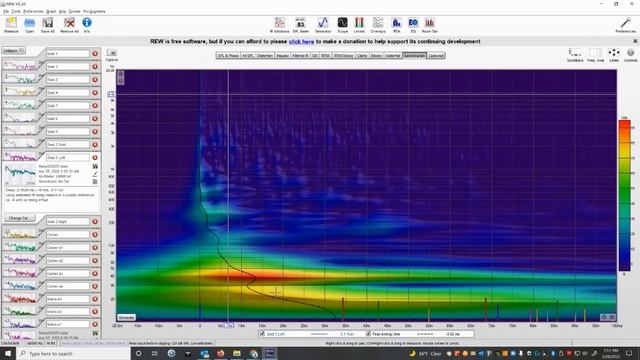Toggle the Peak energy time checkbox
Viewport: 640px width, 360px height.
368,334
